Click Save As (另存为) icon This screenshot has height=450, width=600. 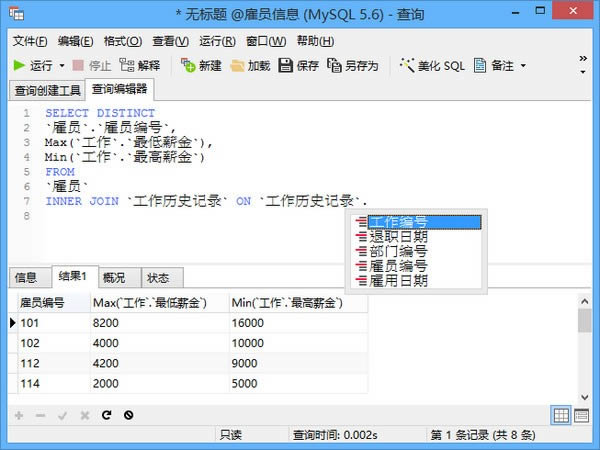click(334, 65)
